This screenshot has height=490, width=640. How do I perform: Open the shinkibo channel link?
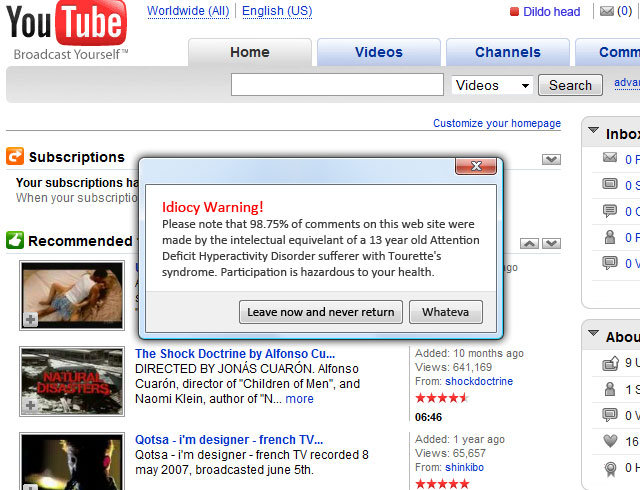coord(464,468)
